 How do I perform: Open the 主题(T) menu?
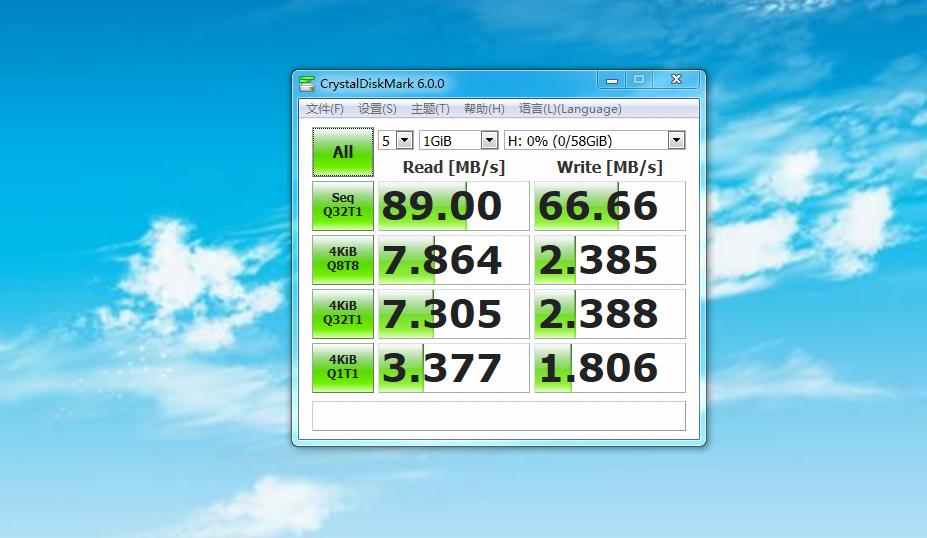point(430,109)
